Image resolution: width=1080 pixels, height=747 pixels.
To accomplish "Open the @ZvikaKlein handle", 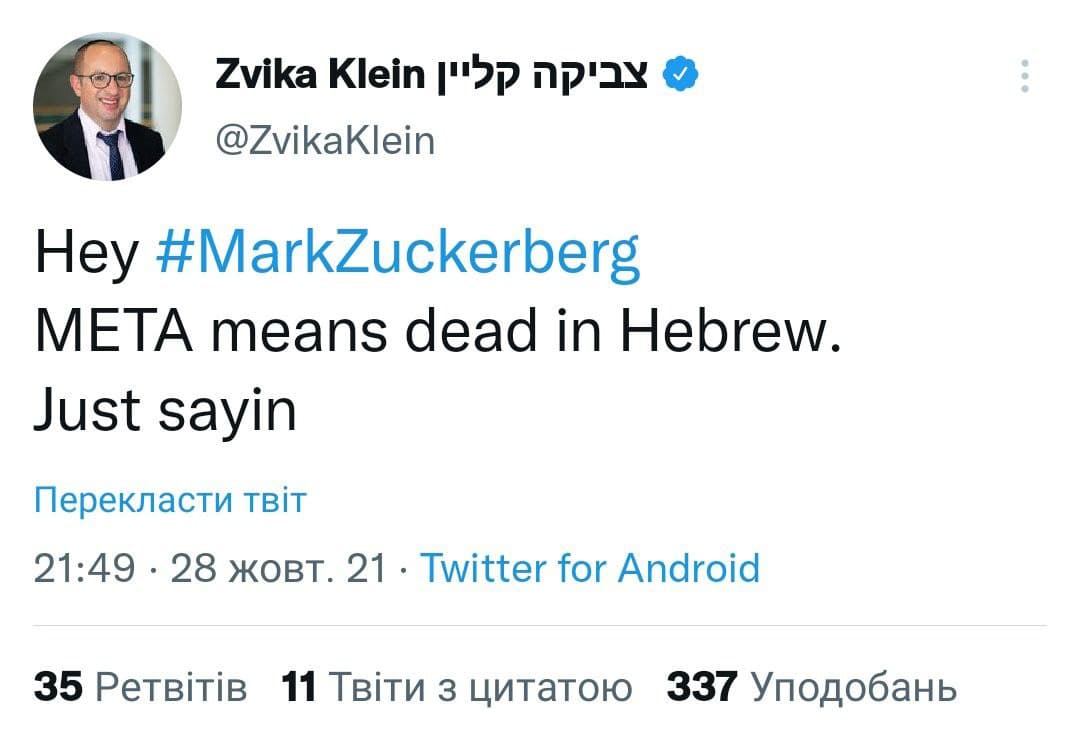I will point(325,141).
